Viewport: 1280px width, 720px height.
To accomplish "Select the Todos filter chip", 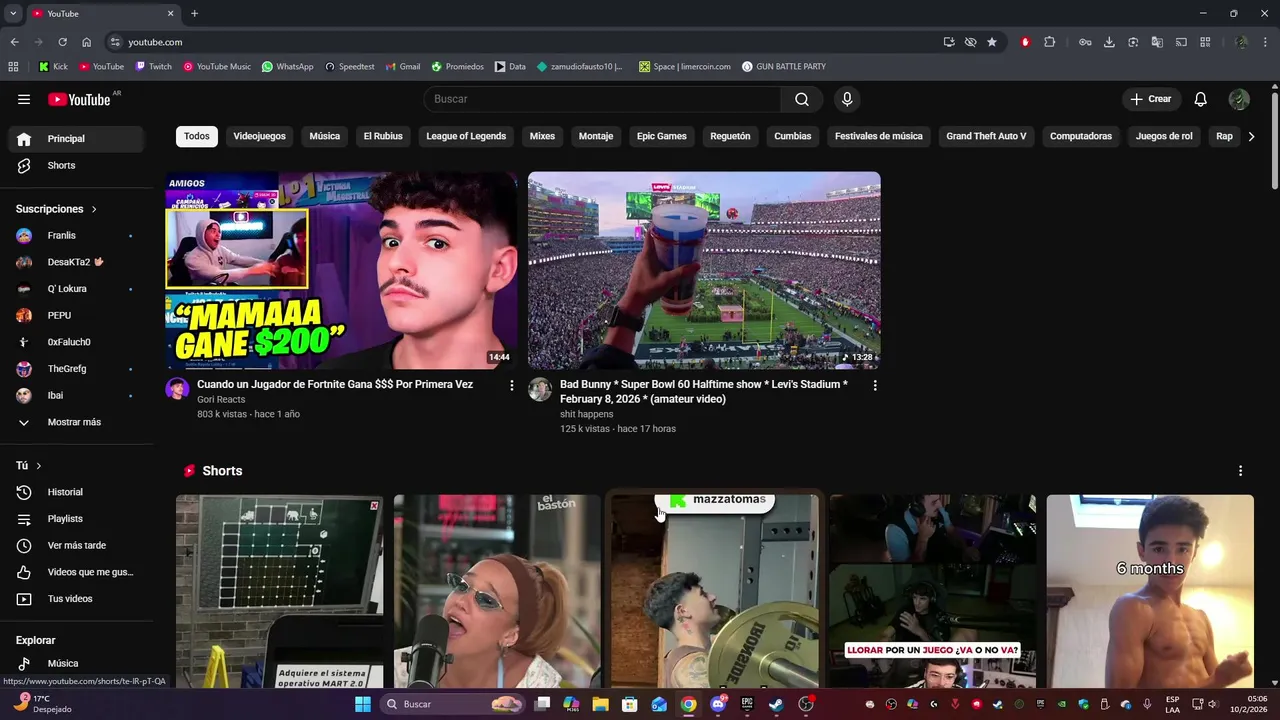I will tap(197, 136).
